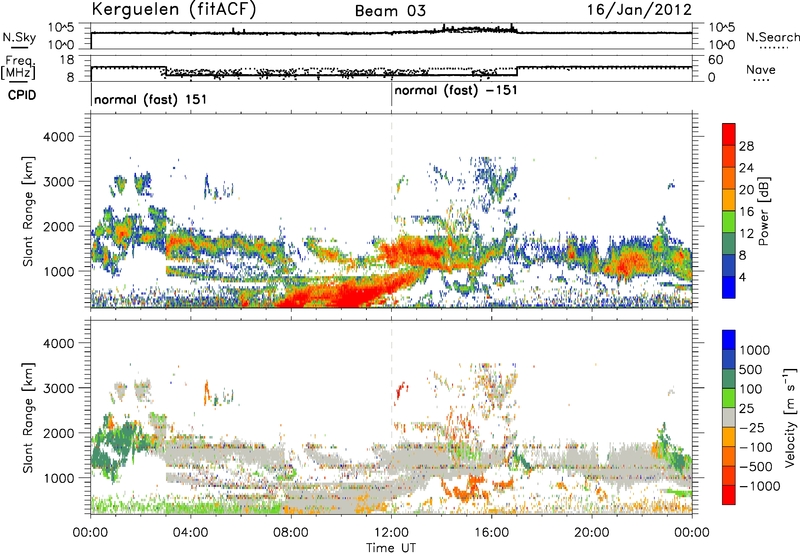800x554 pixels.
Task: Click the grey band in velocity color bar
Action: click(729, 417)
